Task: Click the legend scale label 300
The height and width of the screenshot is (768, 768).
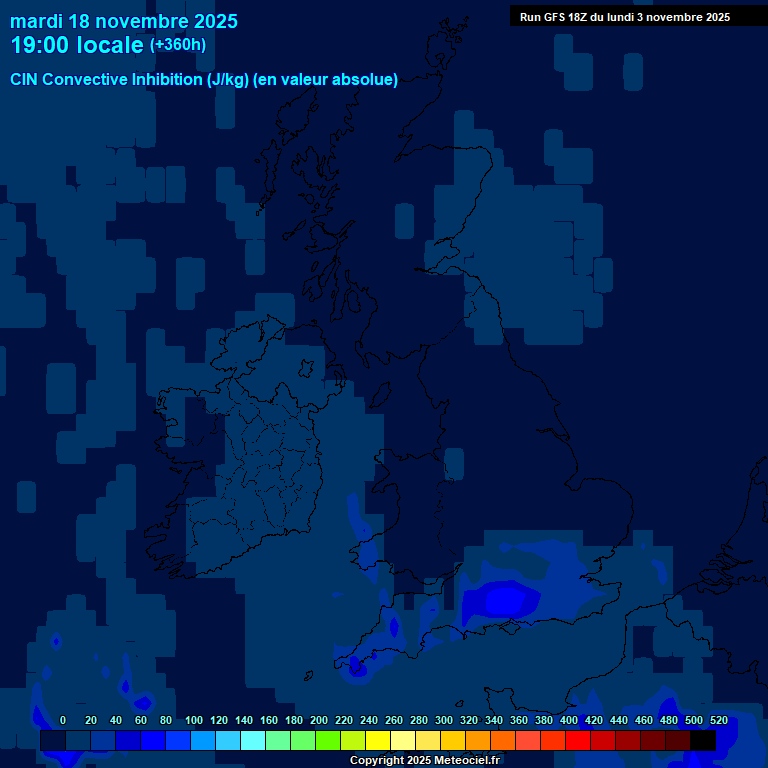Action: (443, 720)
